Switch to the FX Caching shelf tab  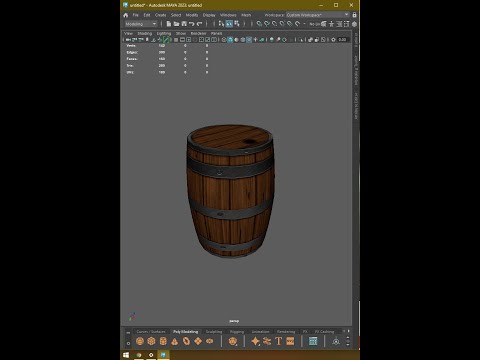[324, 331]
